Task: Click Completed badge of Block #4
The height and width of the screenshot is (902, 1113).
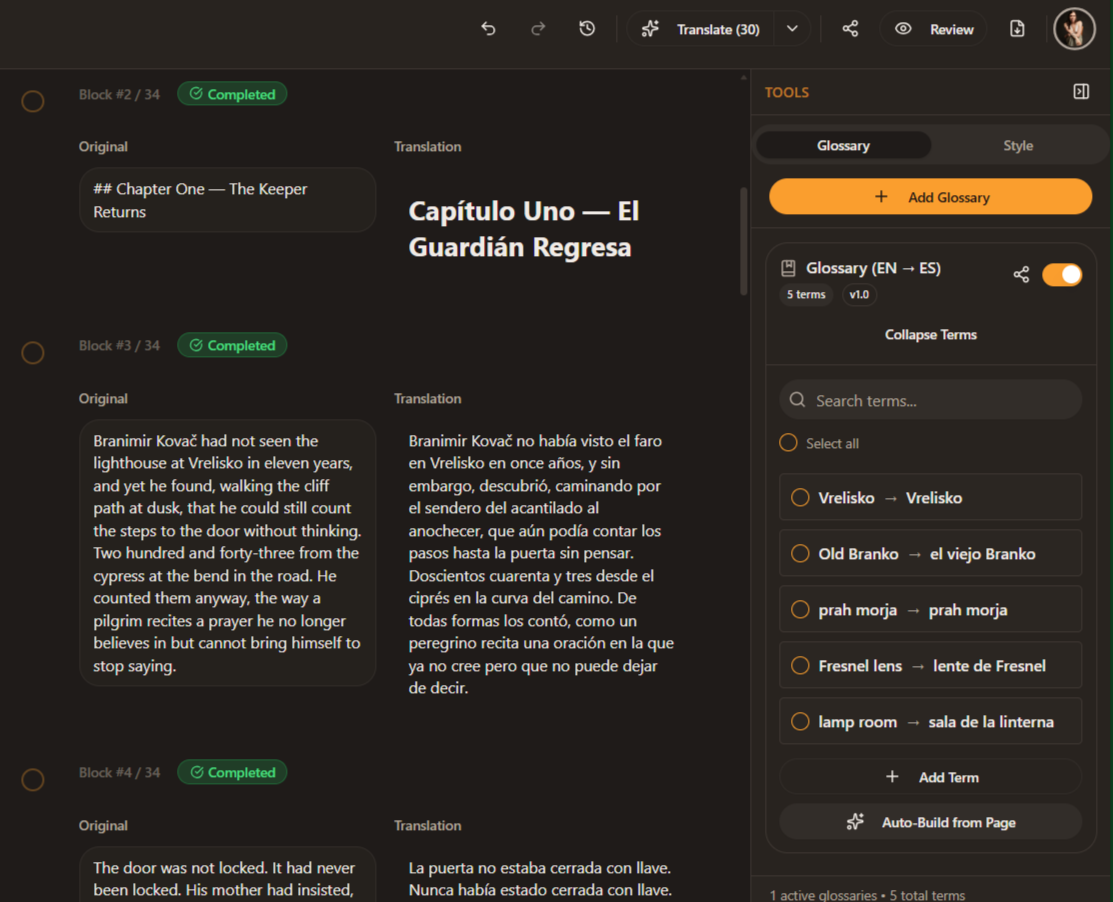Action: (x=232, y=772)
